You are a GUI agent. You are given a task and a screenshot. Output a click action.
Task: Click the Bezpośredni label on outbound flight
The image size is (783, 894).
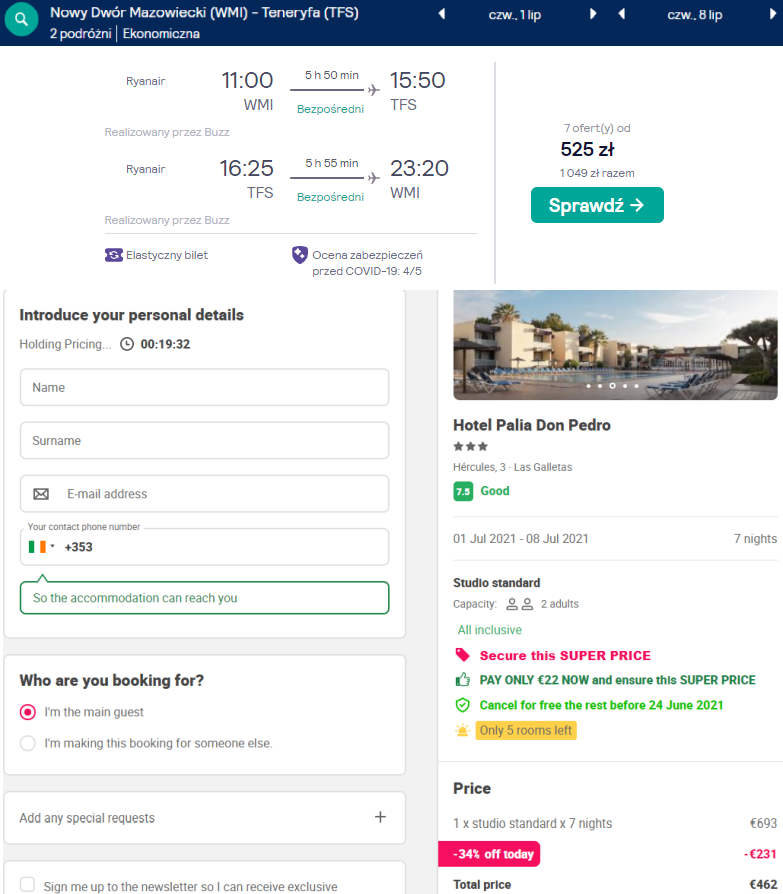tap(330, 109)
